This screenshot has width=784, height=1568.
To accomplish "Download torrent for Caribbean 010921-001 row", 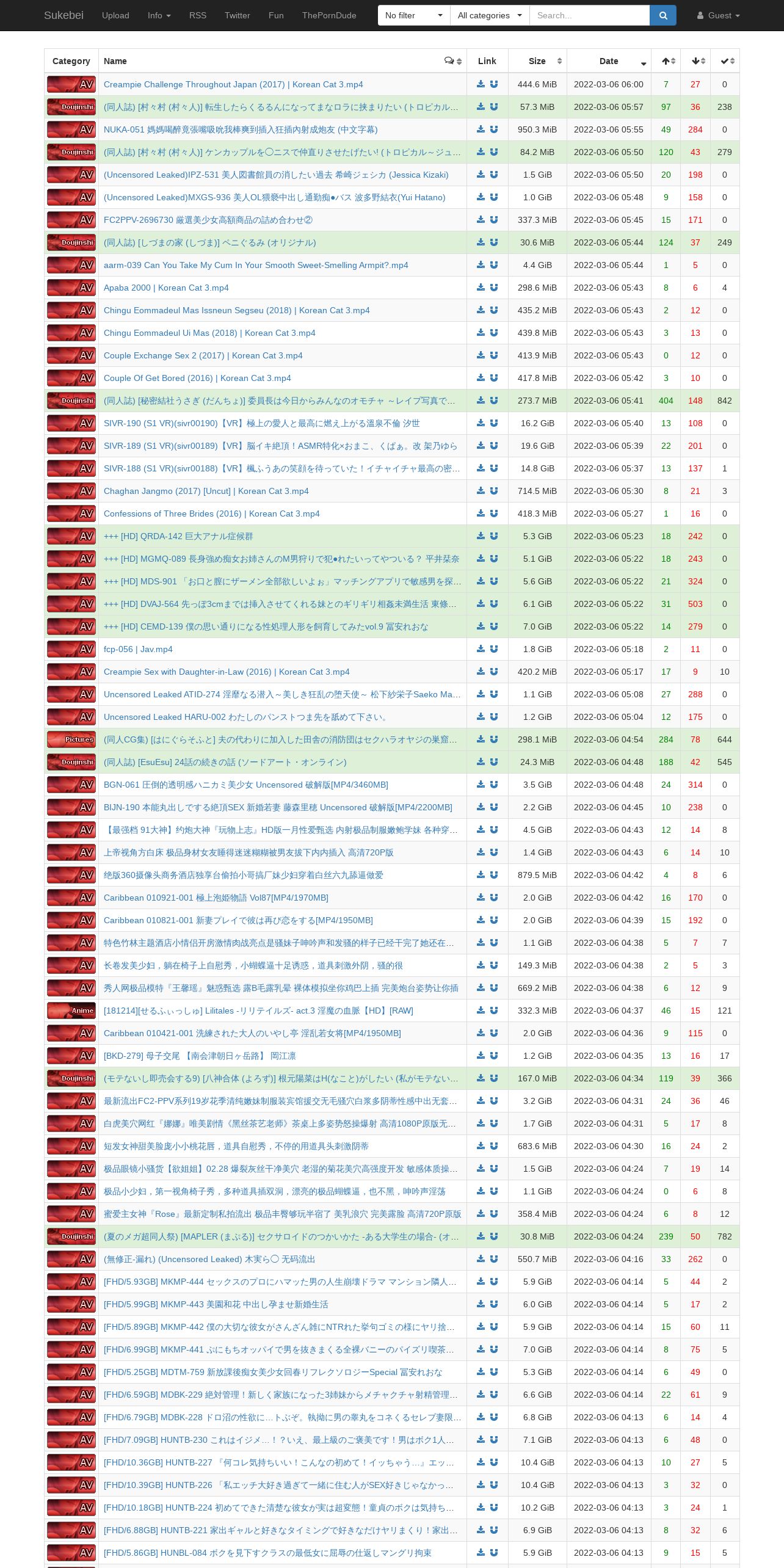I will click(481, 898).
